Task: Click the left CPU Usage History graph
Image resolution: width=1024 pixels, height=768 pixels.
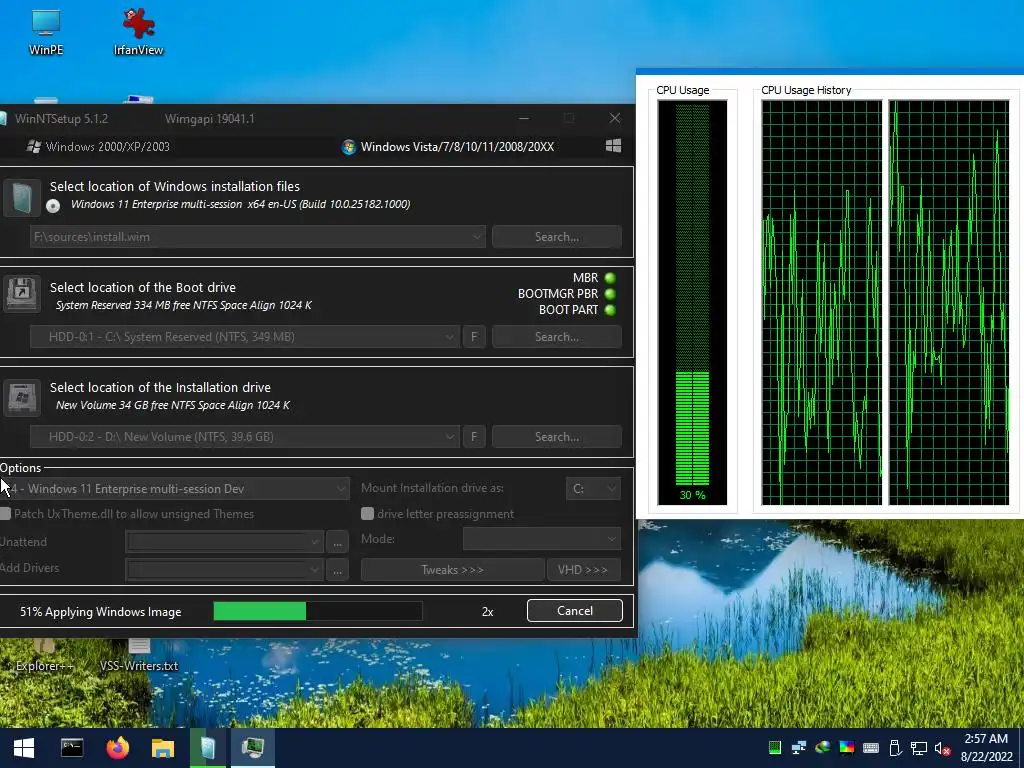Action: [822, 302]
